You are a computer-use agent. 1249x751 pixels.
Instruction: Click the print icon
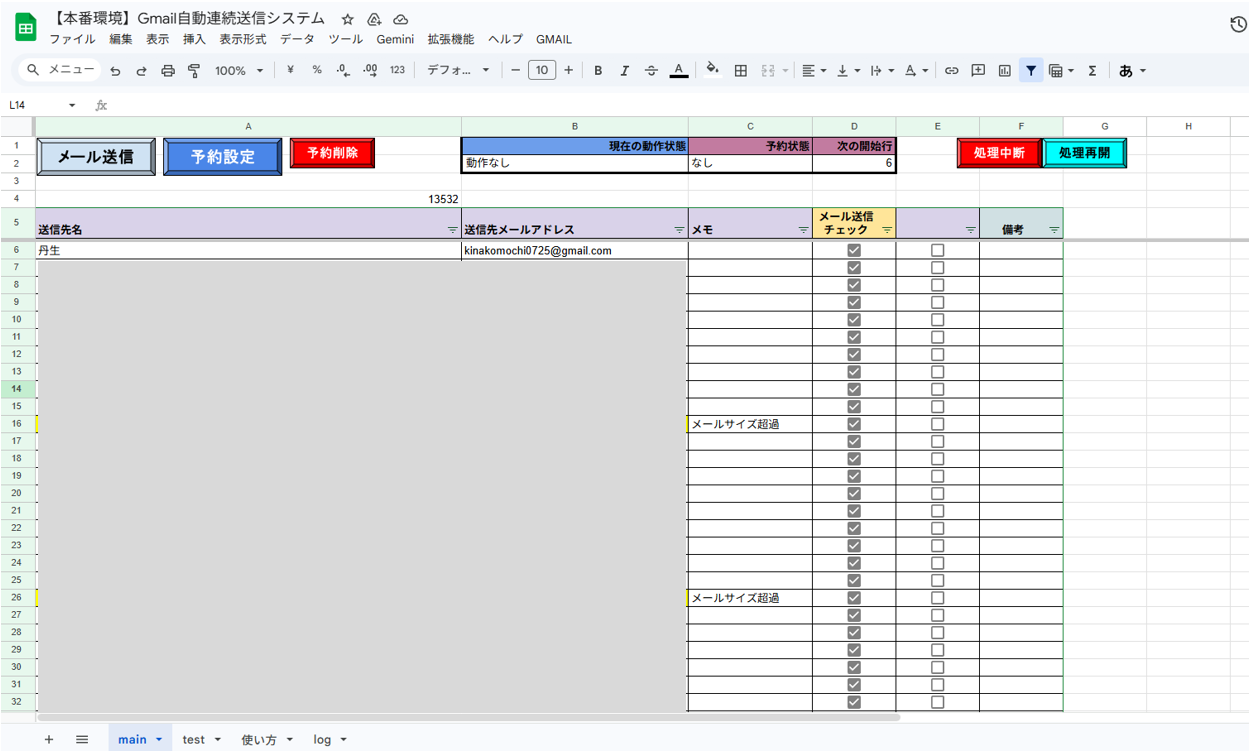[168, 71]
